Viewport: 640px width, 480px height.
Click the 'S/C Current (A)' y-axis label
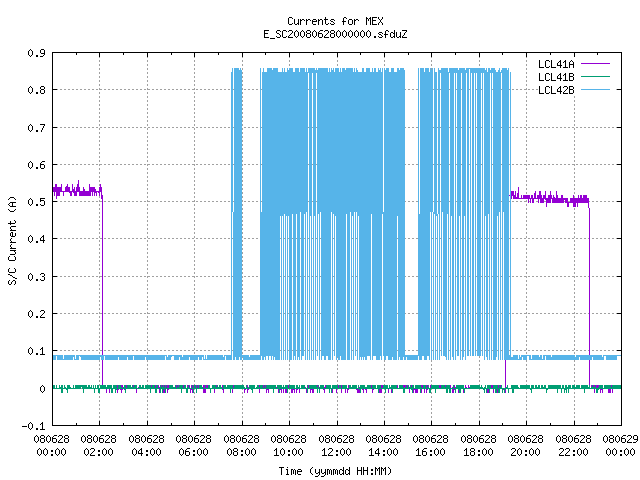click(13, 240)
